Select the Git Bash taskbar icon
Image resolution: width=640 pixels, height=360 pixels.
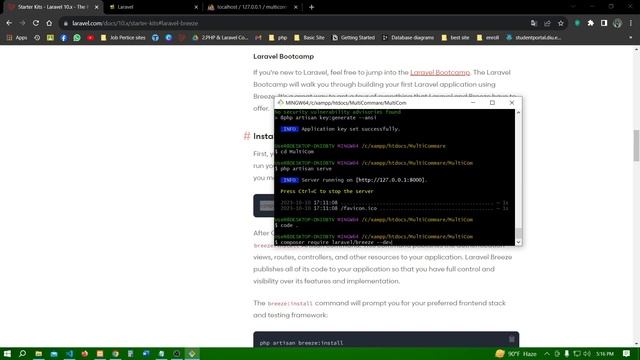click(x=192, y=353)
